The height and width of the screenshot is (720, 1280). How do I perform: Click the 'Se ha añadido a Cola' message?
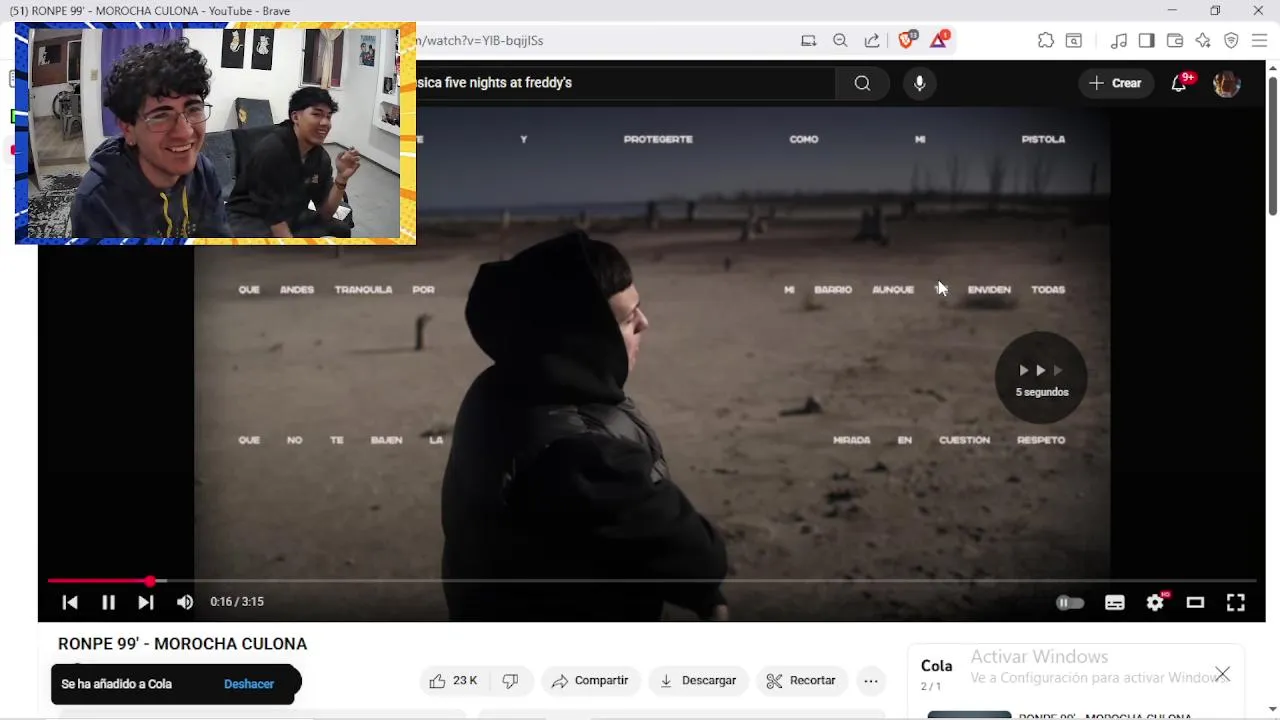(x=116, y=684)
